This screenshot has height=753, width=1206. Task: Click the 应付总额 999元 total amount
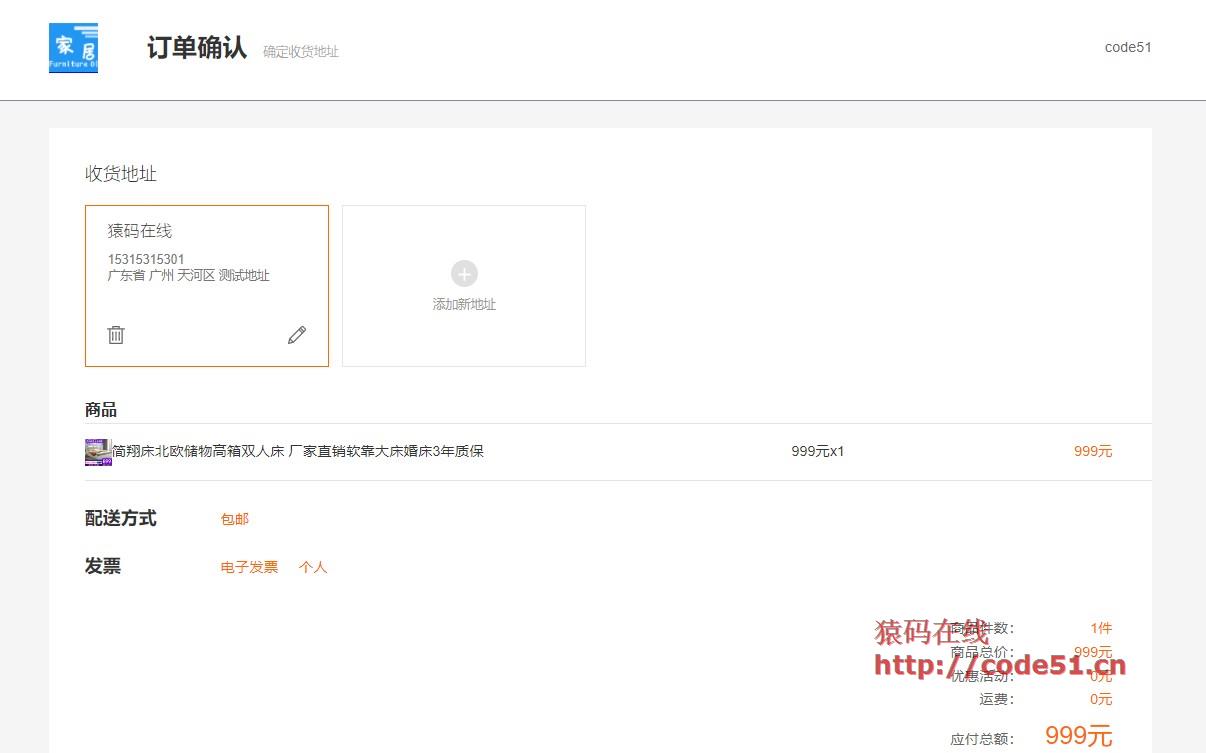1078,736
